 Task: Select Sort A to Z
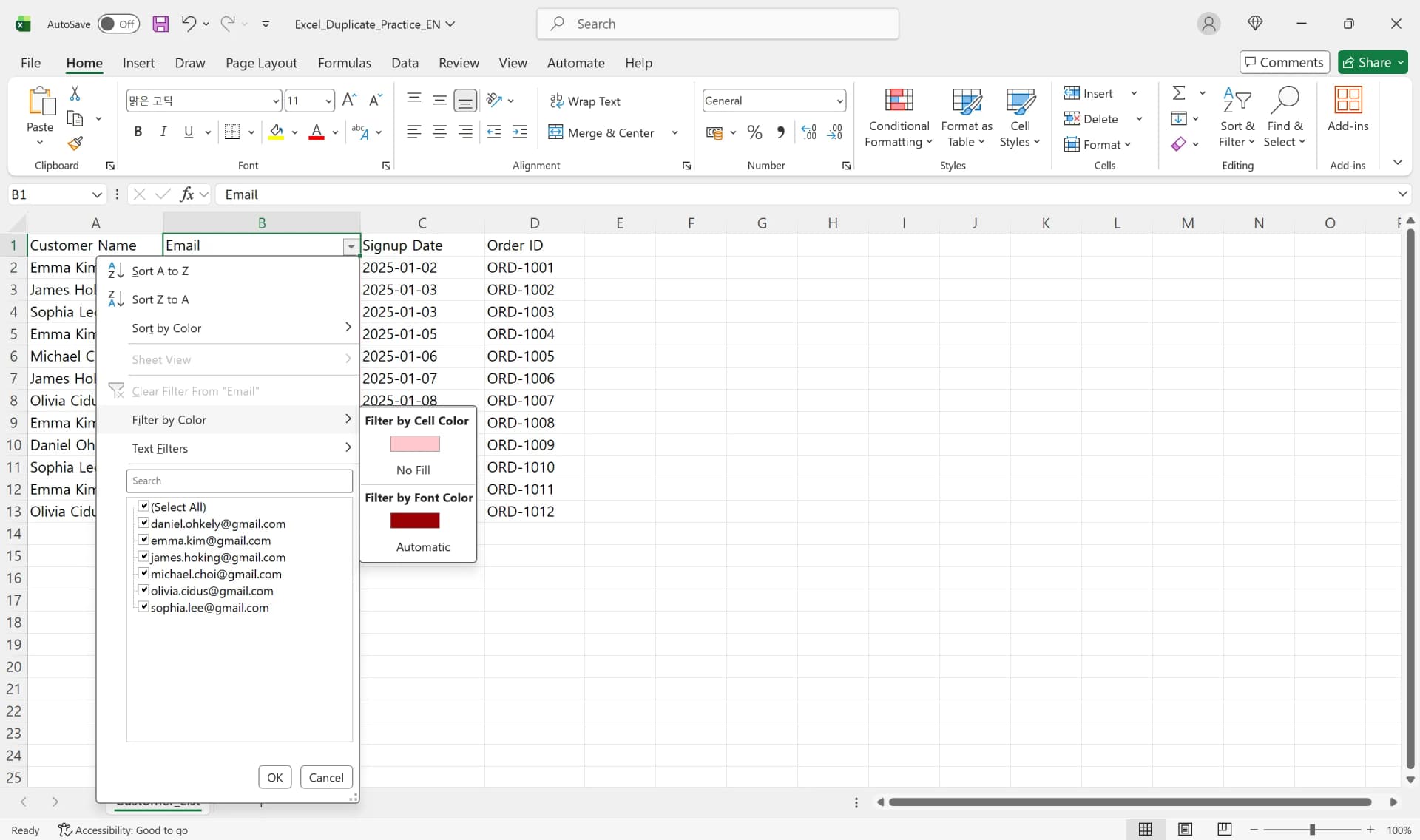pyautogui.click(x=161, y=271)
